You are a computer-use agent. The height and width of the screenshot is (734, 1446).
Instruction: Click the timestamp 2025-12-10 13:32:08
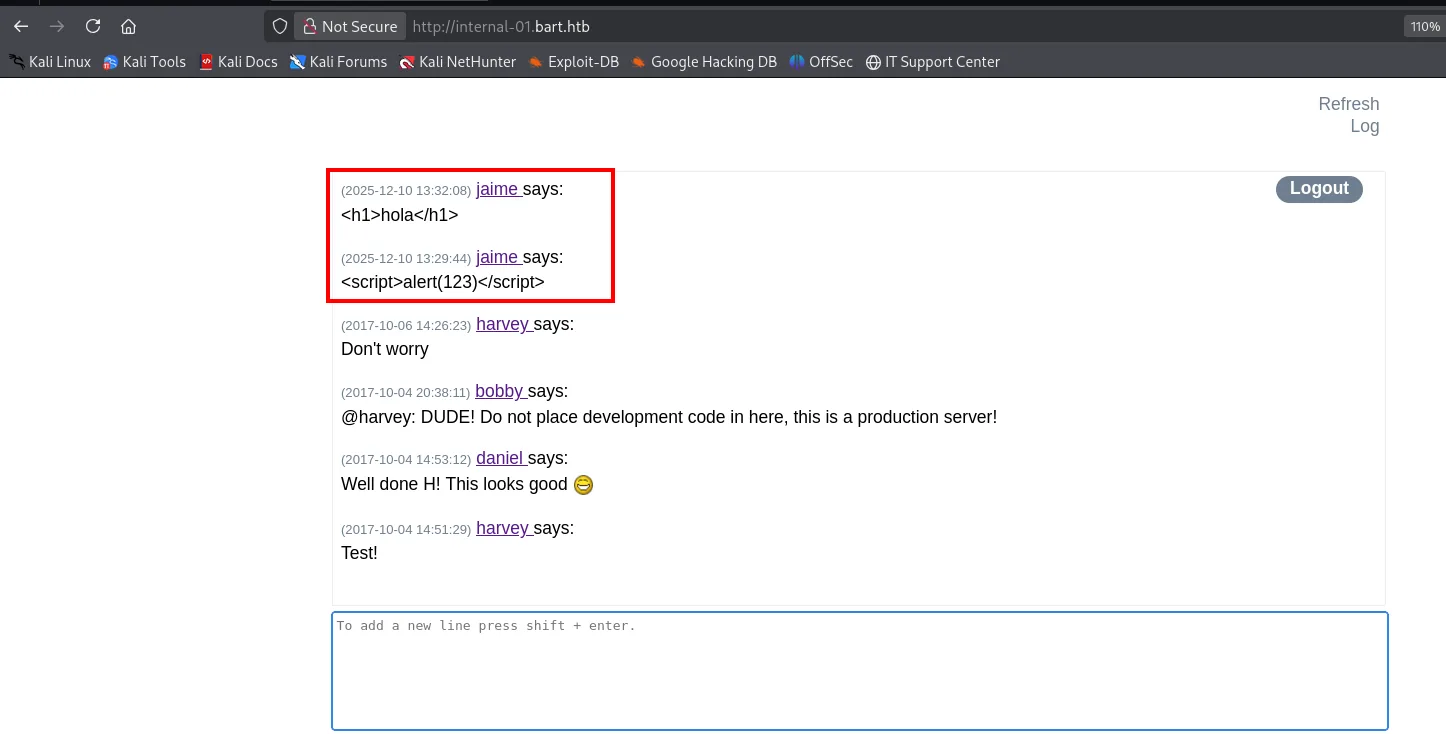406,190
